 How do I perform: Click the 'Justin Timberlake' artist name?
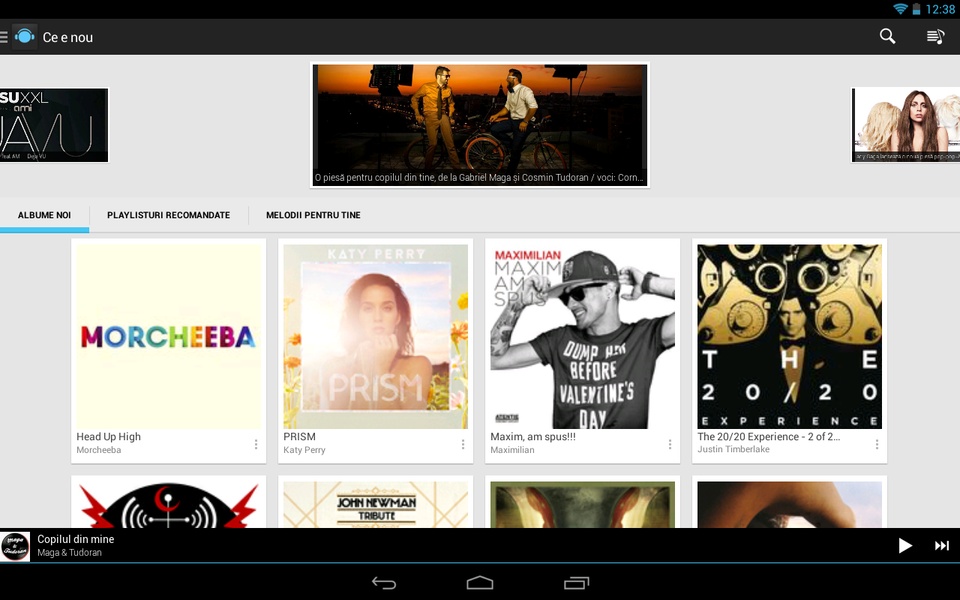pos(733,449)
